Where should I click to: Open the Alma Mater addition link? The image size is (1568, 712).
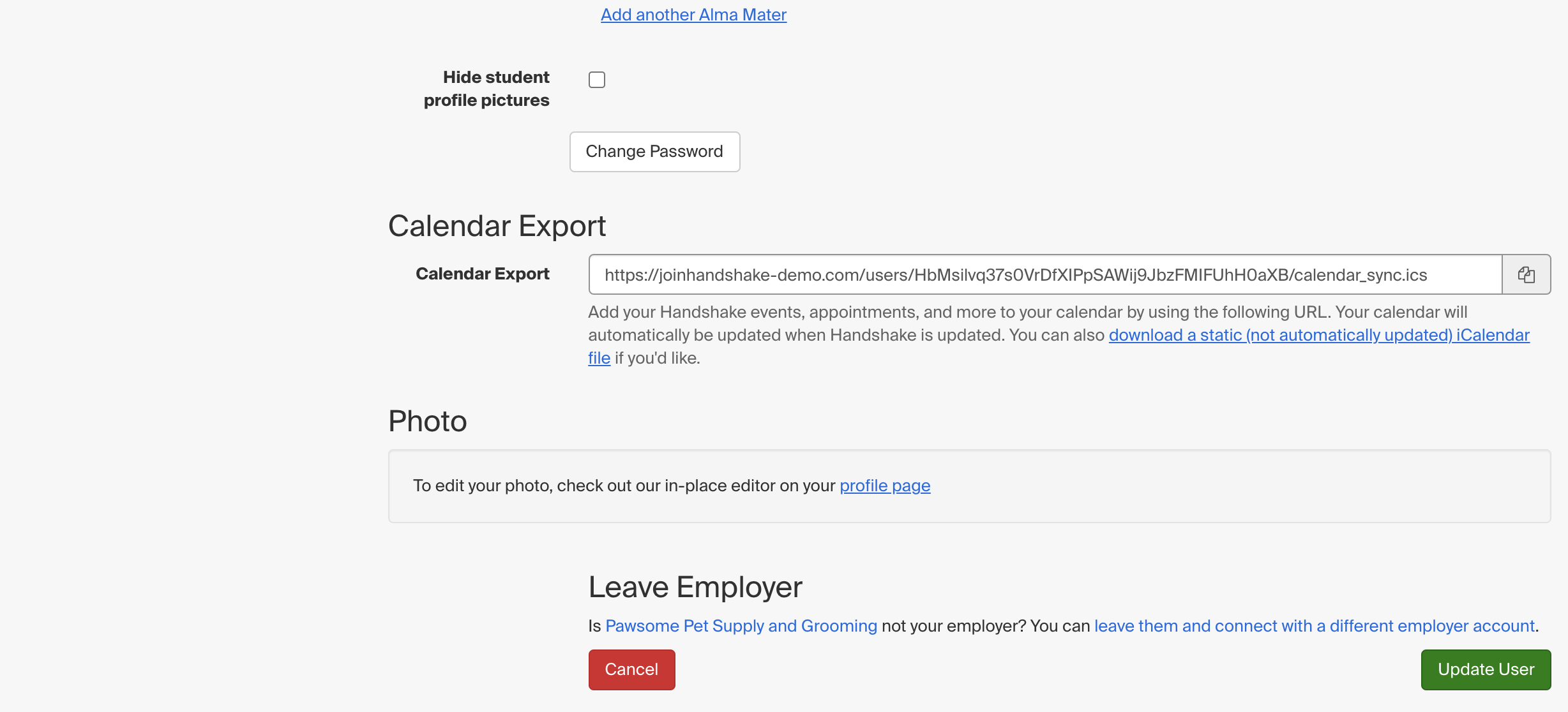(x=693, y=14)
